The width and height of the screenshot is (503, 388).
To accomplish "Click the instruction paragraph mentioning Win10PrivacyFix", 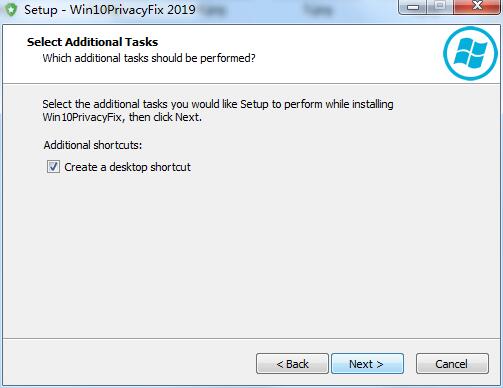I will point(218,111).
